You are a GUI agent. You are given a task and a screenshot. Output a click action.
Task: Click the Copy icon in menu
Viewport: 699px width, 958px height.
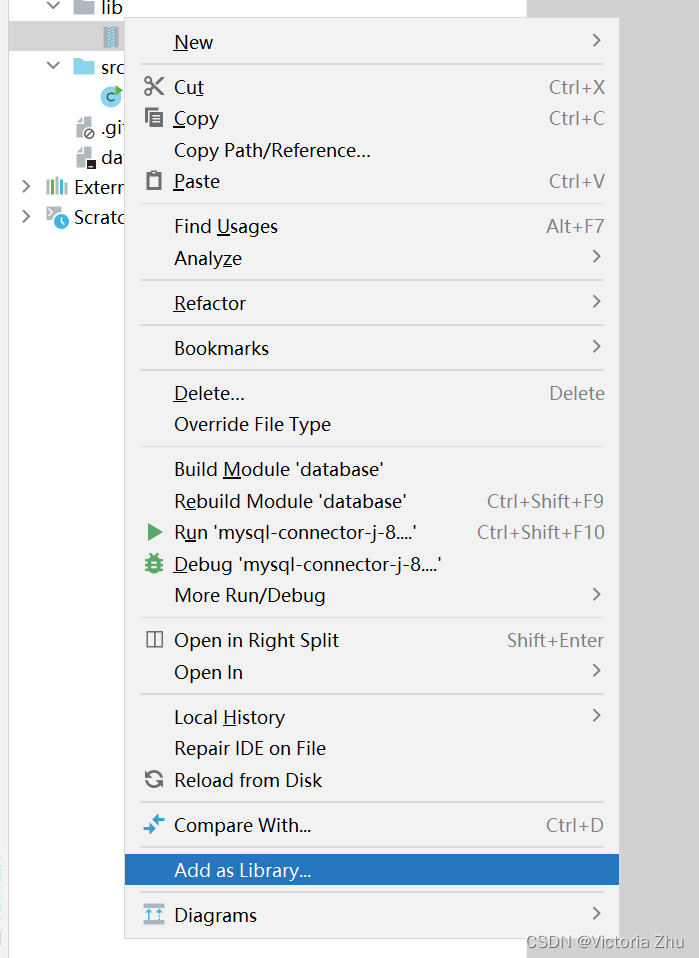coord(154,117)
